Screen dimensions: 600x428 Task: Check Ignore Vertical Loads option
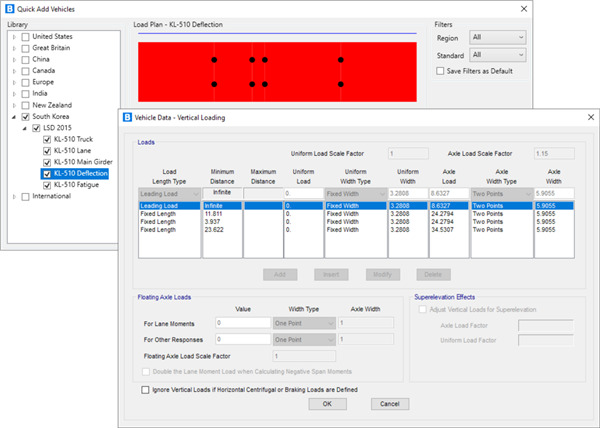(x=148, y=389)
